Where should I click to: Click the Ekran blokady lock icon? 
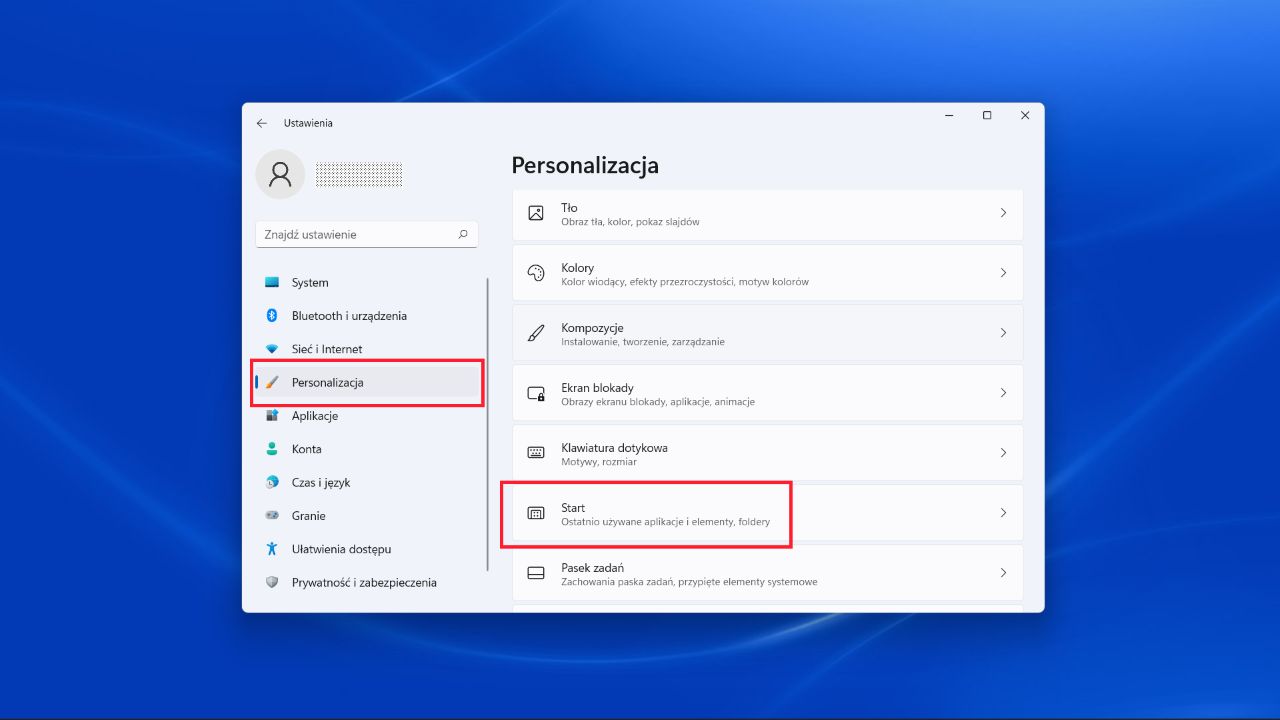[535, 393]
